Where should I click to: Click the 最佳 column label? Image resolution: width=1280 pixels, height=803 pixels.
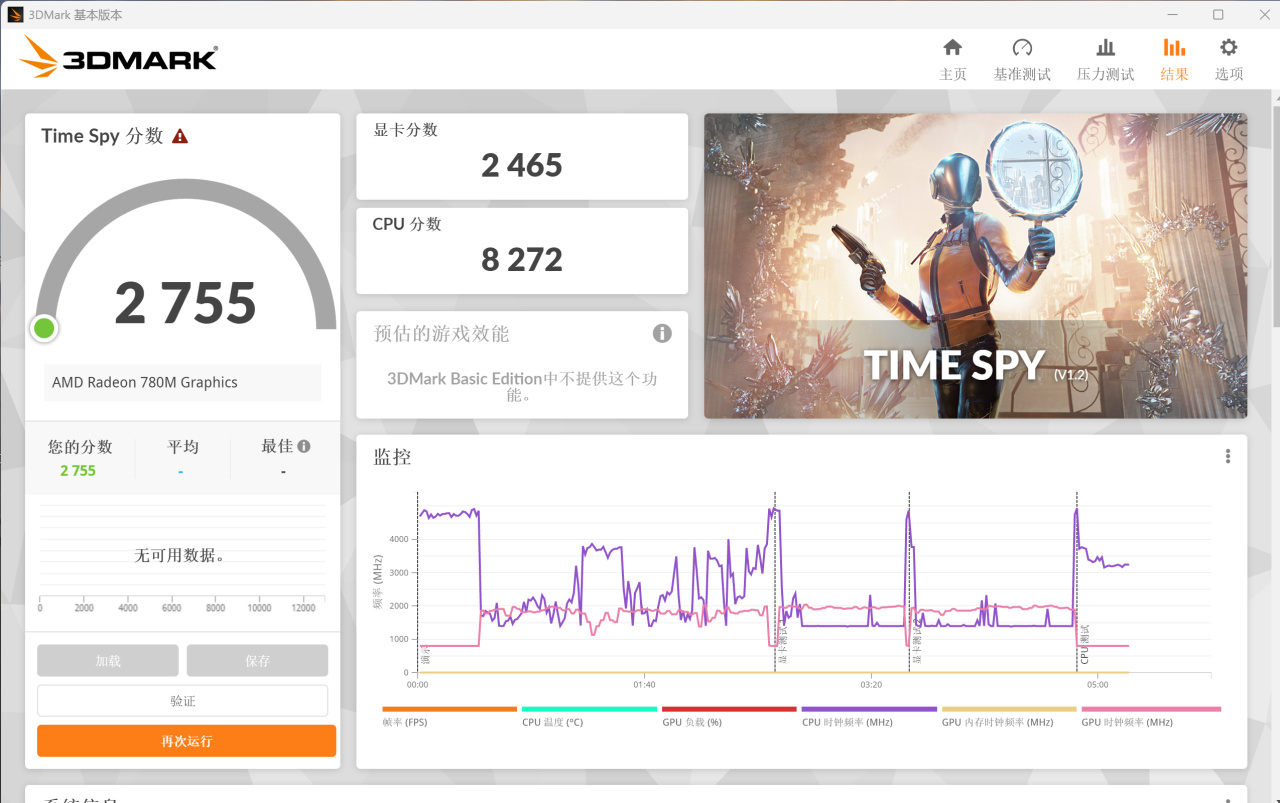277,446
